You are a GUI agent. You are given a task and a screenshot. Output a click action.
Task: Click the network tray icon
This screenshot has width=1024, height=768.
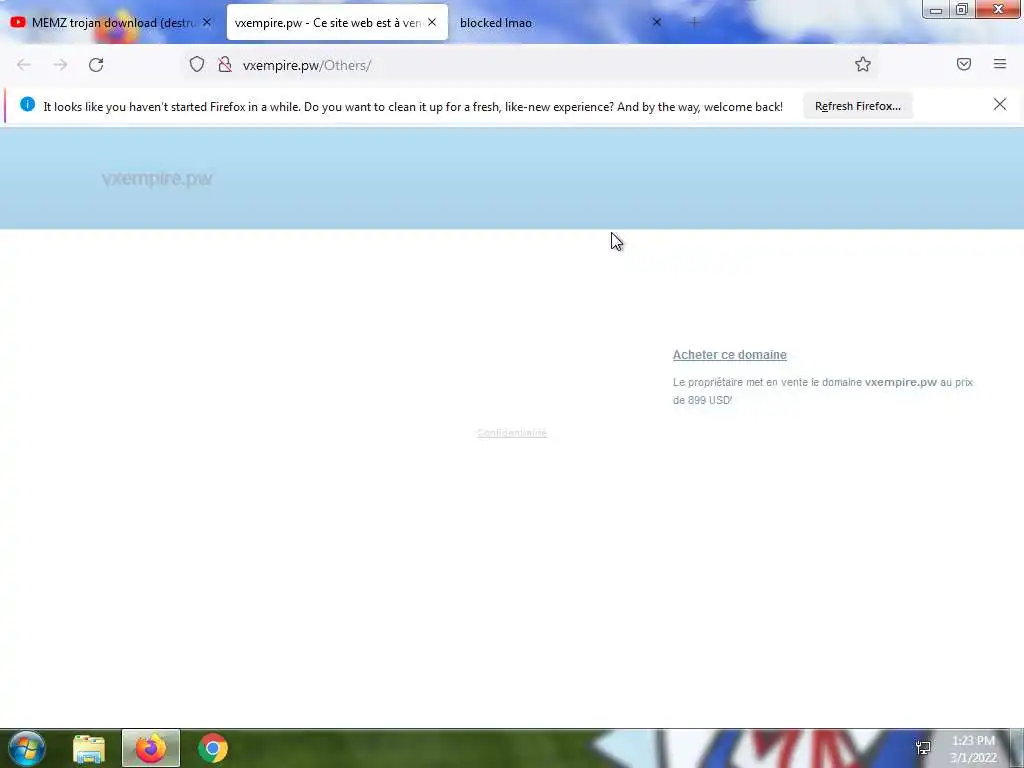(x=923, y=748)
